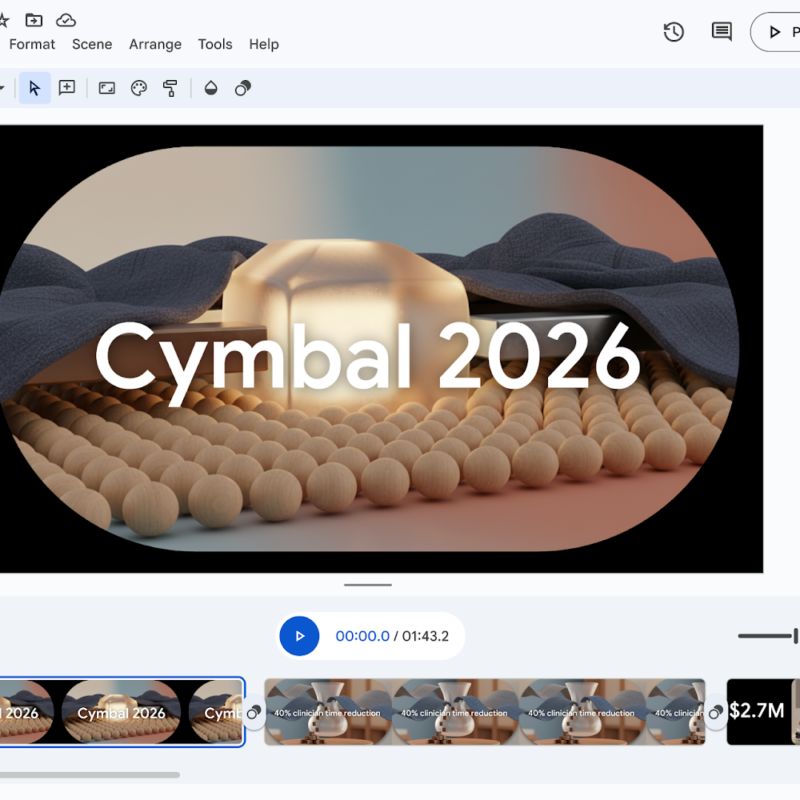This screenshot has height=800, width=800.
Task: Open the Tools menu
Action: click(215, 44)
